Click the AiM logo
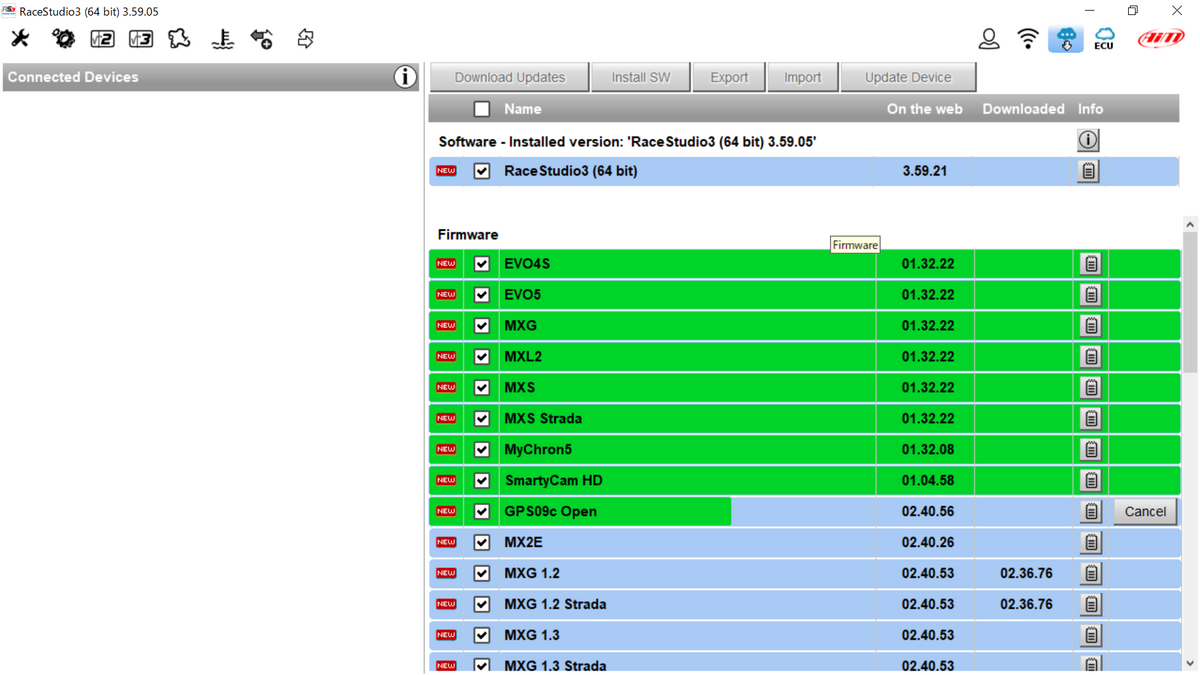1200x675 pixels. (x=1161, y=39)
